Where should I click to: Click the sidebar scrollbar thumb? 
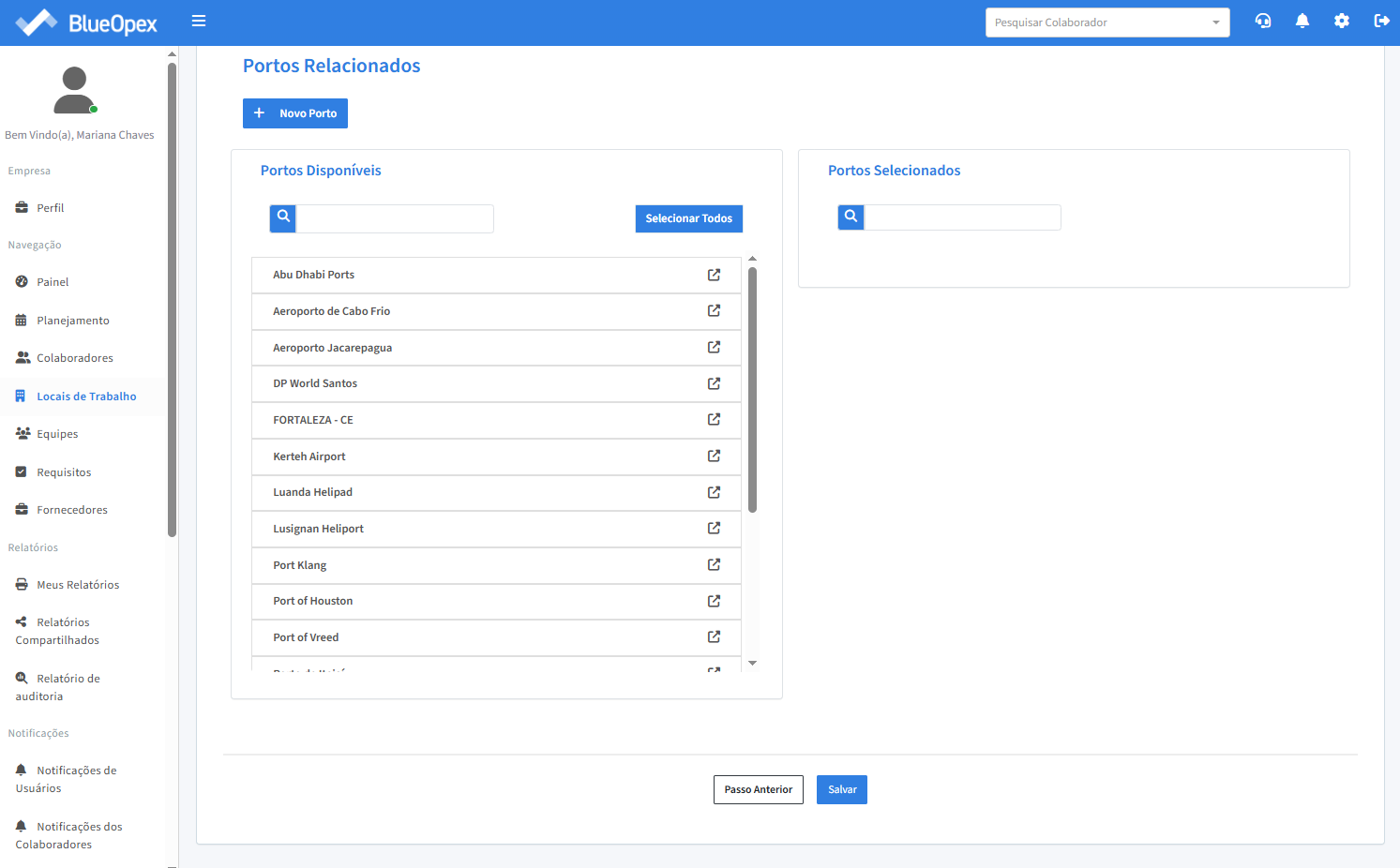tap(172, 300)
